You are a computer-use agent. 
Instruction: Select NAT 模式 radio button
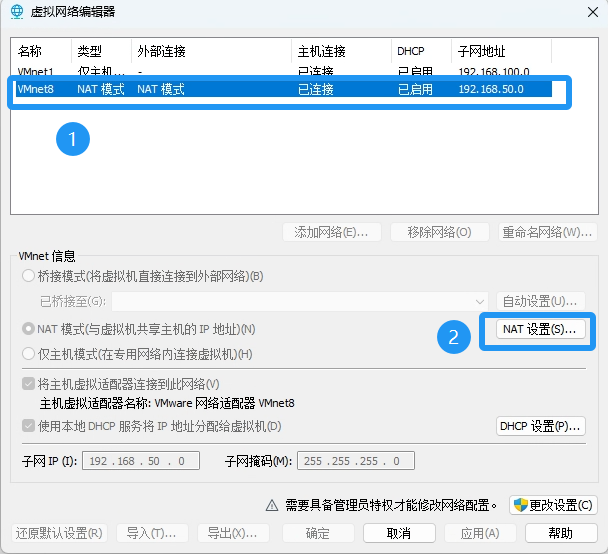(28, 329)
